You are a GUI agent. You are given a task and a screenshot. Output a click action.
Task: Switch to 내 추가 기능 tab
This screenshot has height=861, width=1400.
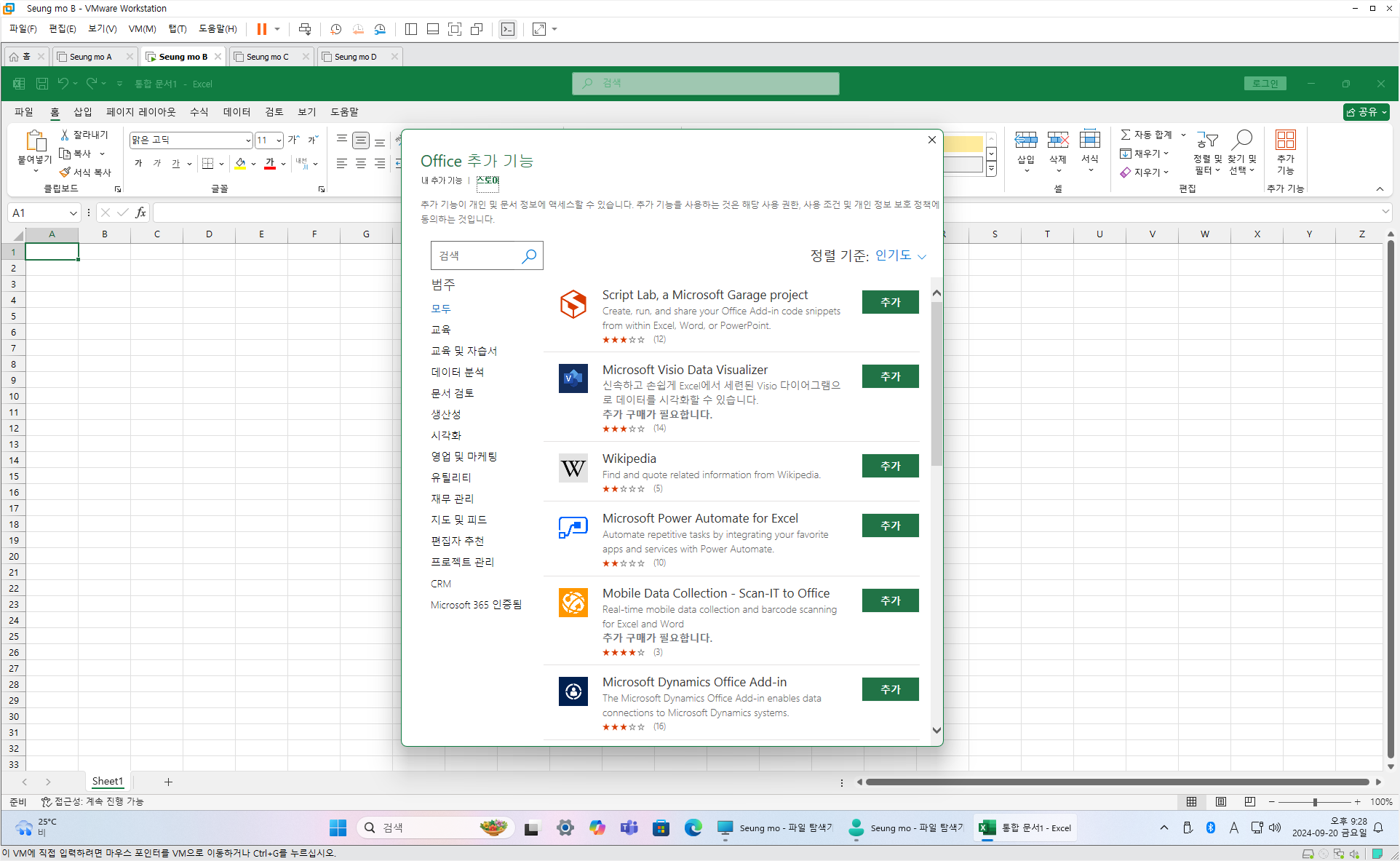[x=441, y=180]
